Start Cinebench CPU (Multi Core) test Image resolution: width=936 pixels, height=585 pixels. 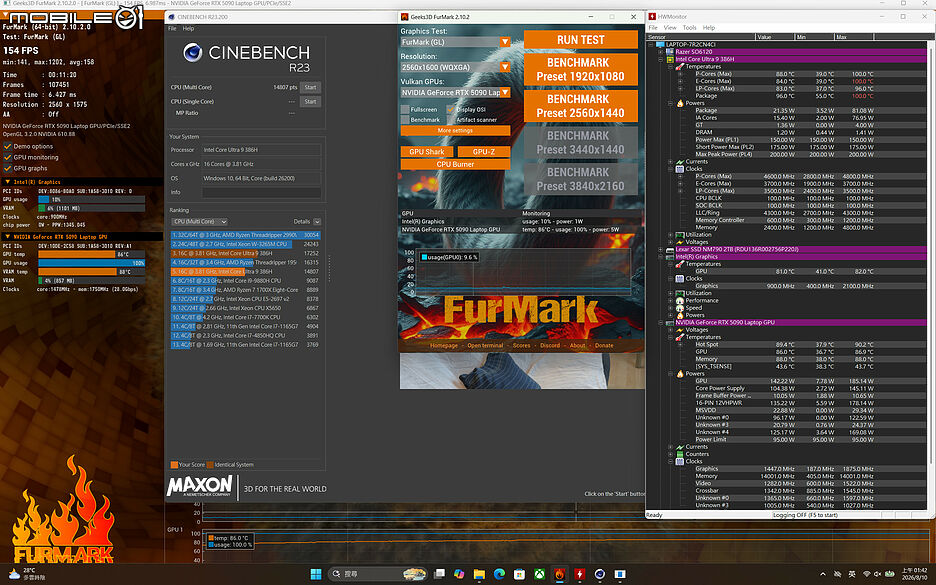click(x=310, y=87)
